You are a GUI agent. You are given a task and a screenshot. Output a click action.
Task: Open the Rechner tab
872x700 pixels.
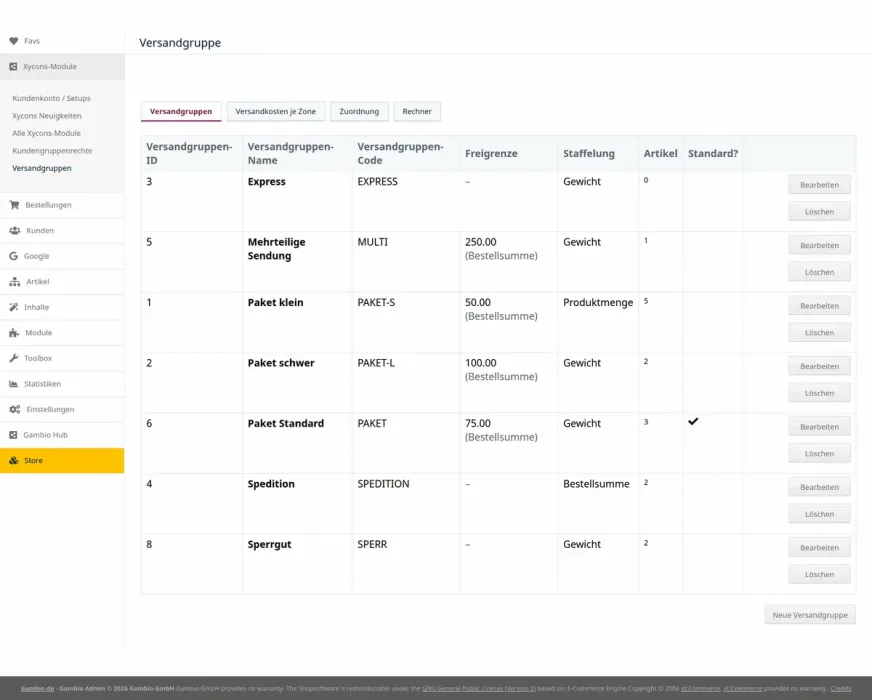pos(417,111)
